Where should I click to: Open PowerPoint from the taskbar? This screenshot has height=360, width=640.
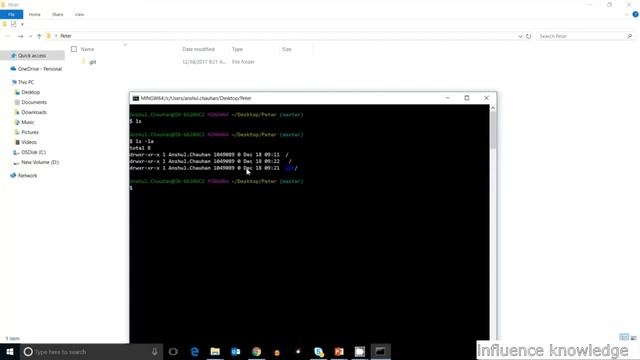[x=339, y=351]
